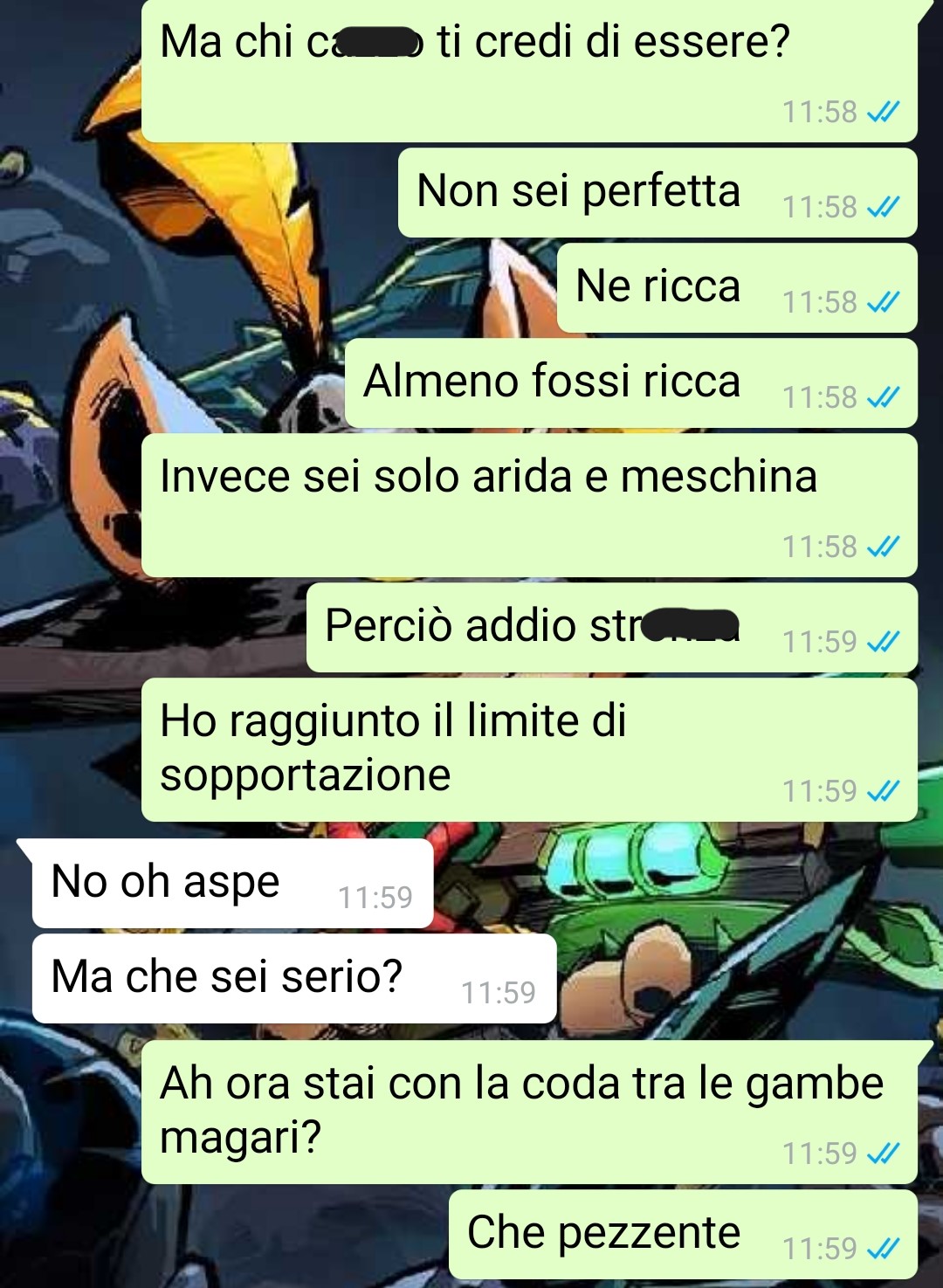Click the 11:59 timestamp on 'No oh aspe'
Viewport: 943px width, 1288px height.
[375, 898]
